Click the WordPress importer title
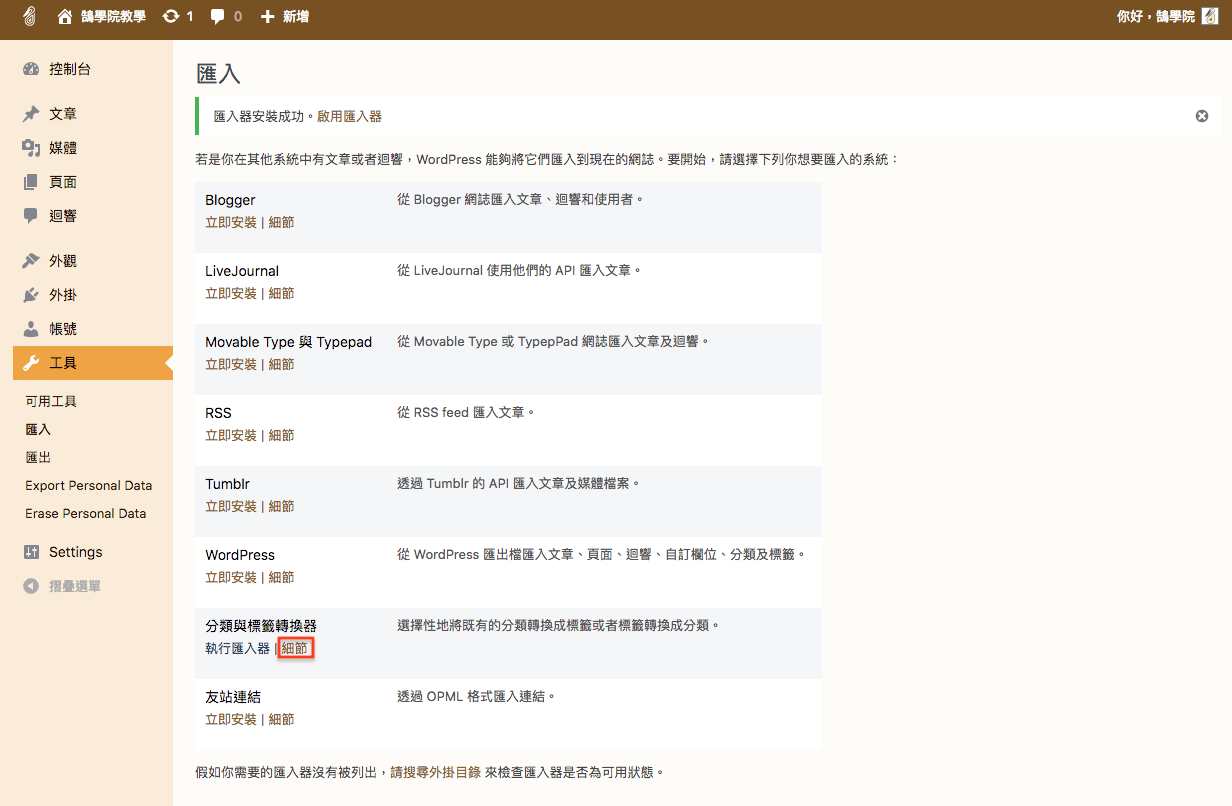Screen dimensions: 1232x806 [x=240, y=555]
